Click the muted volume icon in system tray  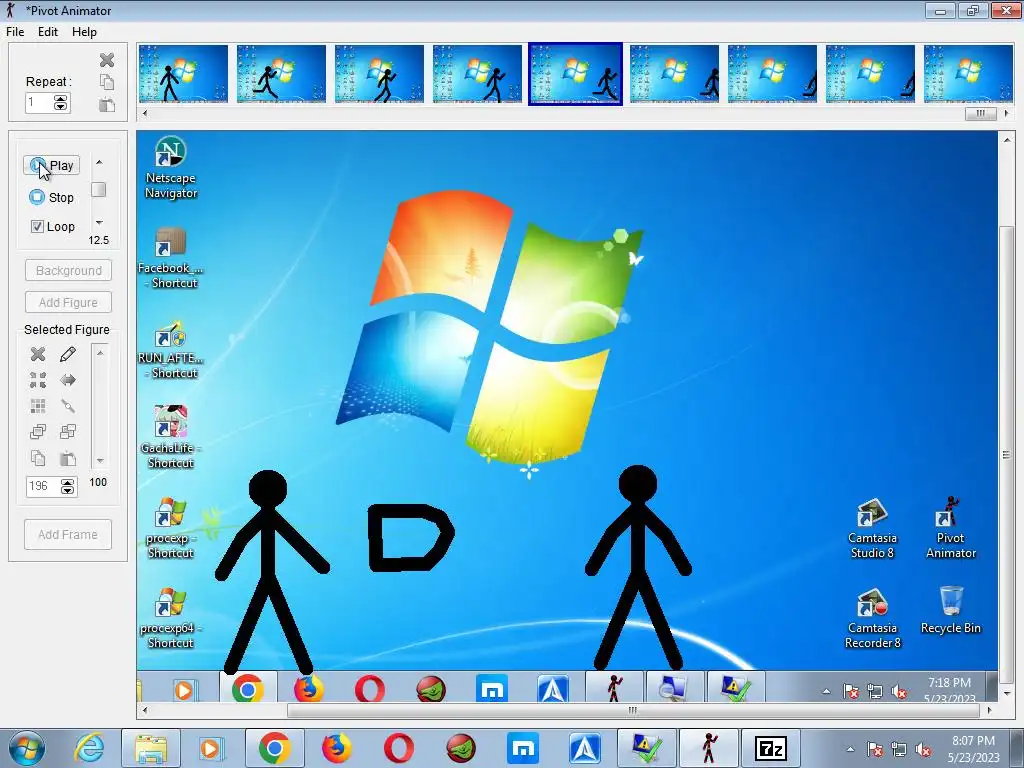923,749
